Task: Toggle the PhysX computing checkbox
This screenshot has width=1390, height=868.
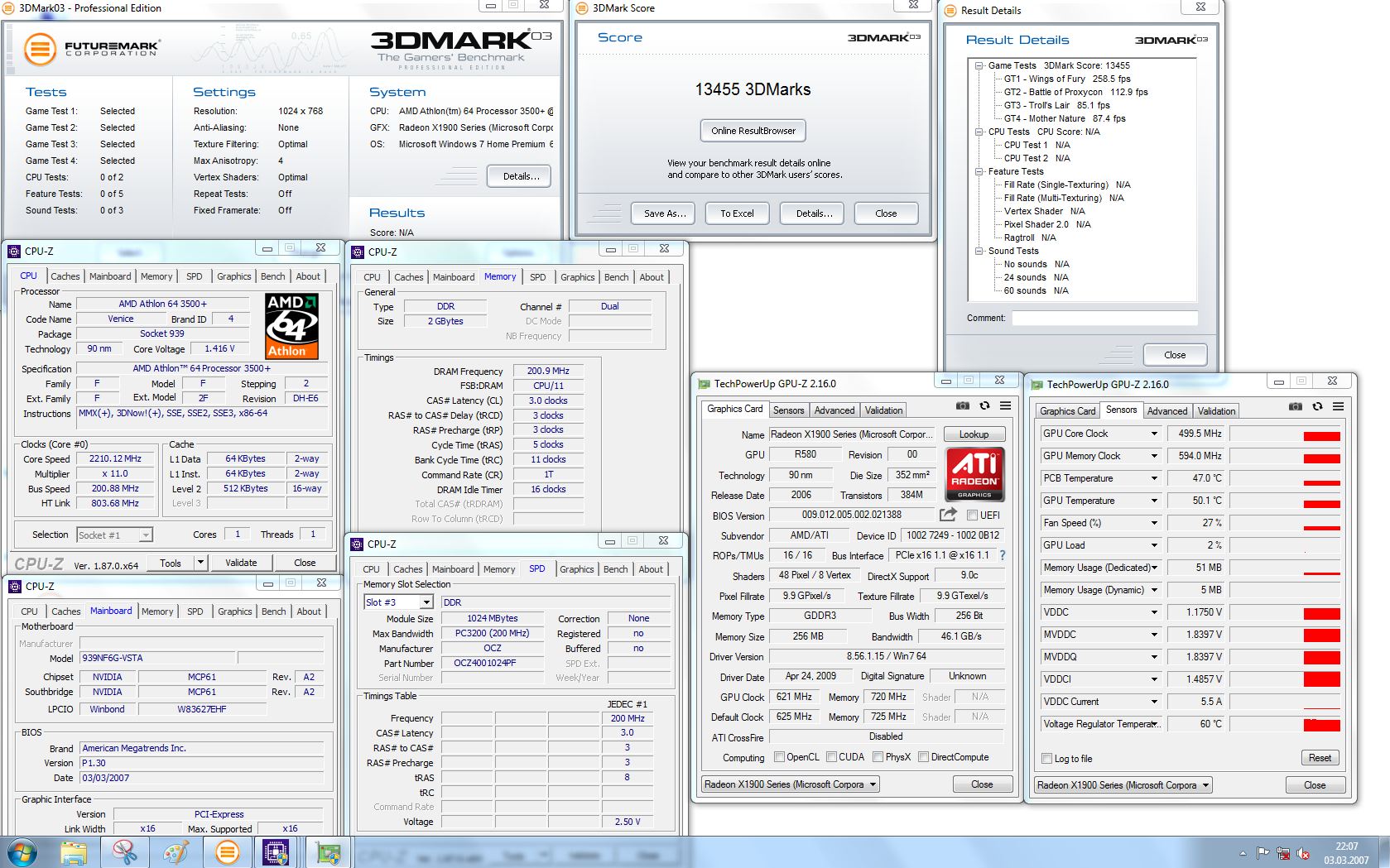Action: click(878, 756)
